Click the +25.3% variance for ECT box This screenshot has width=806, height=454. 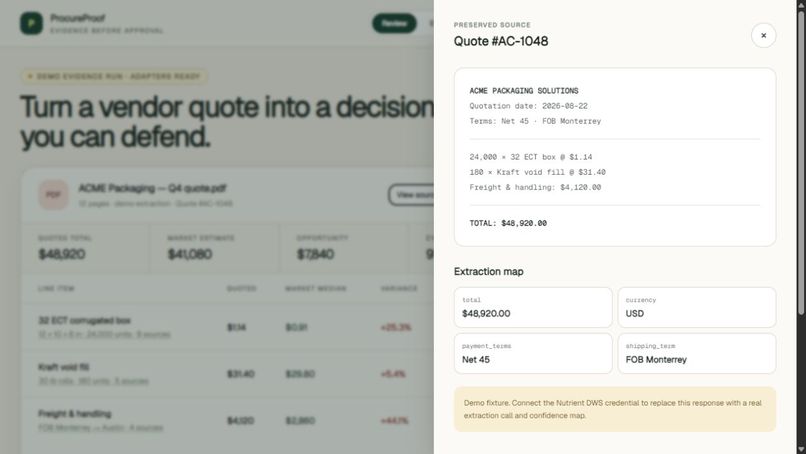pyautogui.click(x=396, y=327)
